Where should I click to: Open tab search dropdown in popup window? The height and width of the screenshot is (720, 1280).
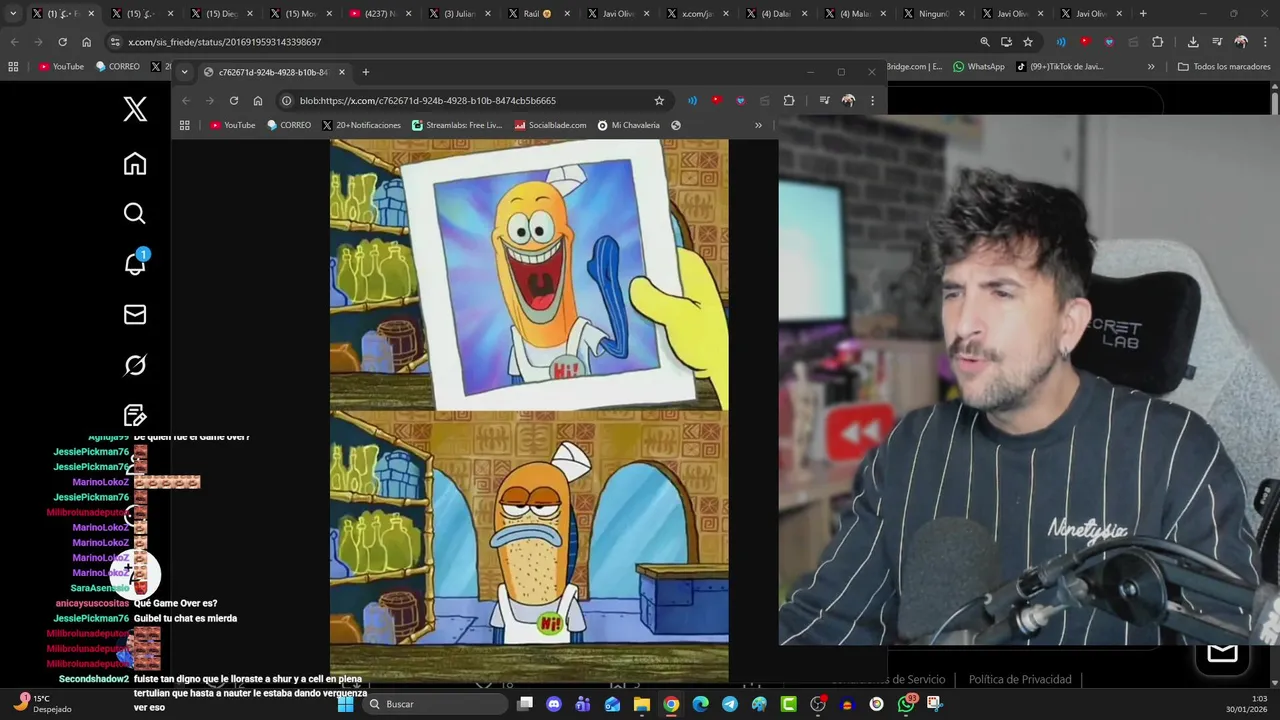coord(184,72)
